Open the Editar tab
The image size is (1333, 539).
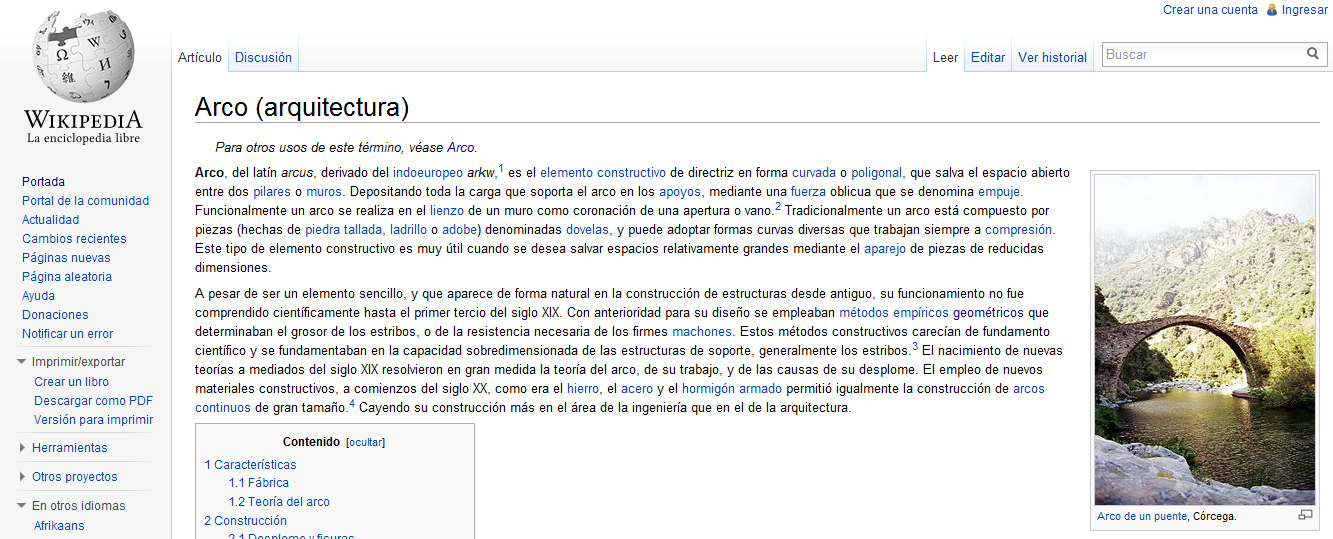(988, 58)
